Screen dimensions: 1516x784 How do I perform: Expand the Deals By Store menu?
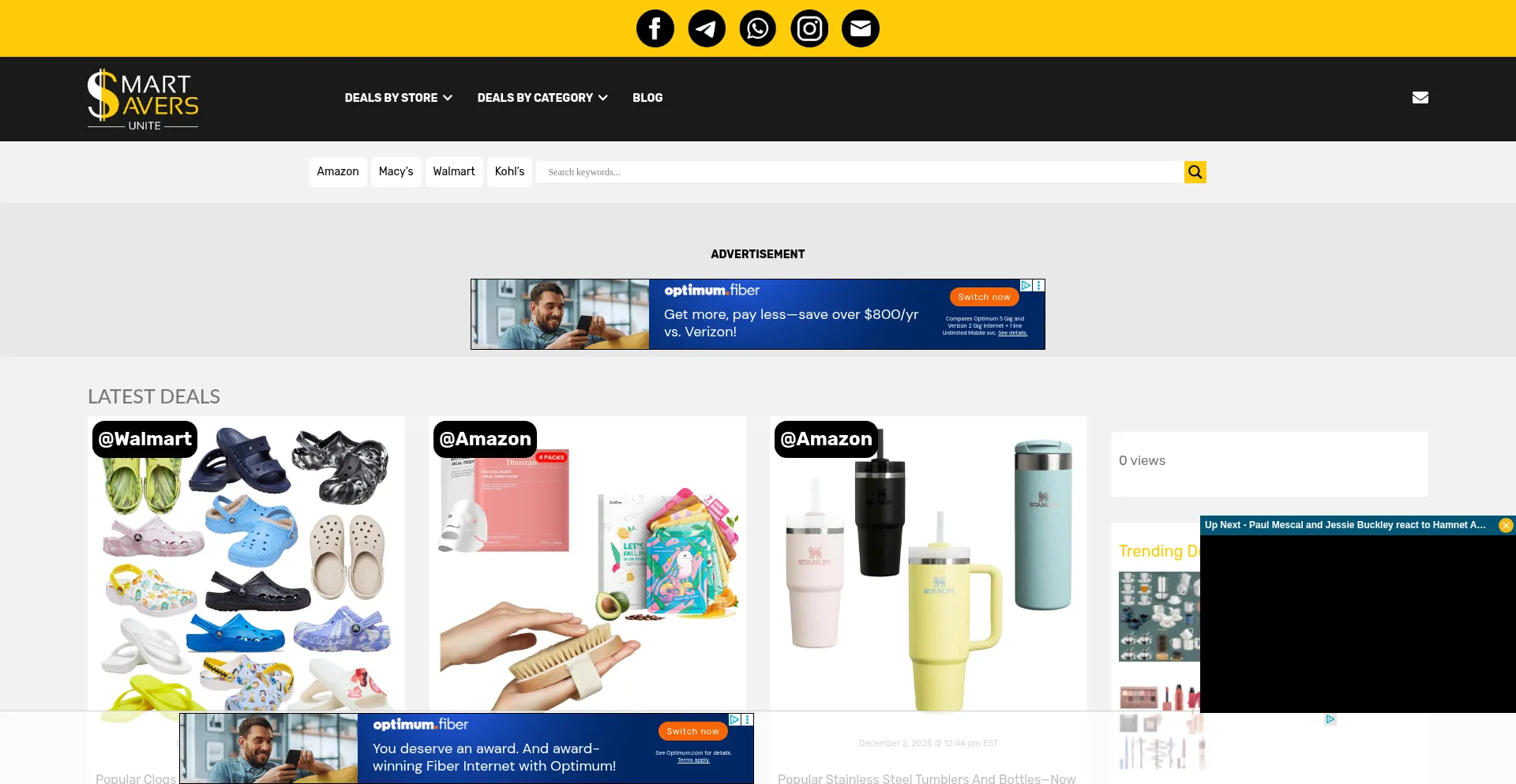[x=398, y=98]
